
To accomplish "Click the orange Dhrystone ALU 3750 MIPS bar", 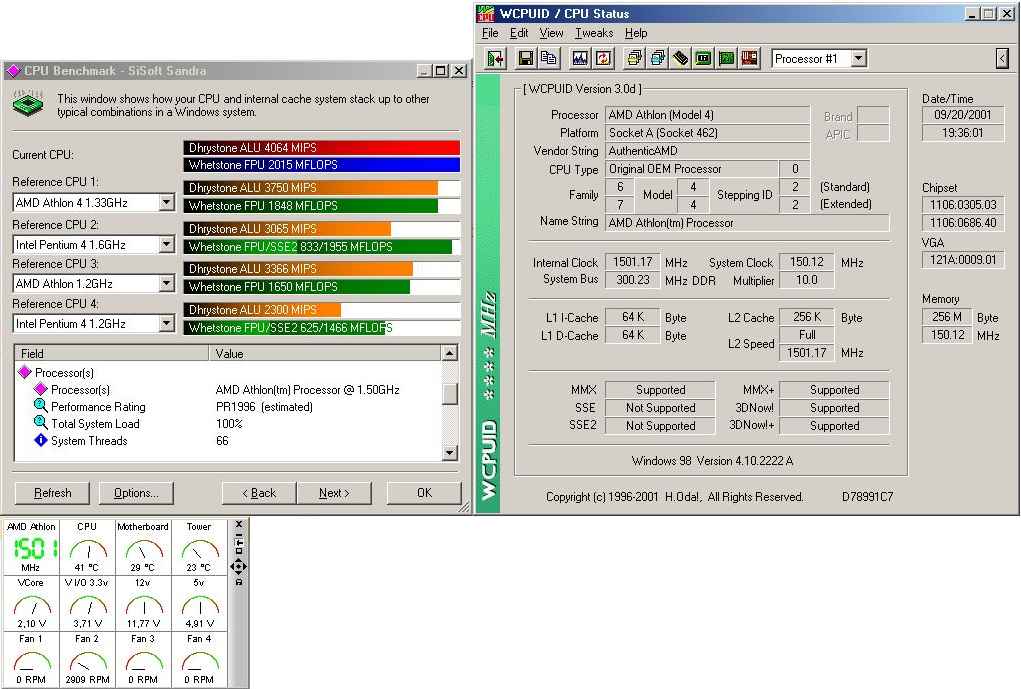I will pos(311,188).
